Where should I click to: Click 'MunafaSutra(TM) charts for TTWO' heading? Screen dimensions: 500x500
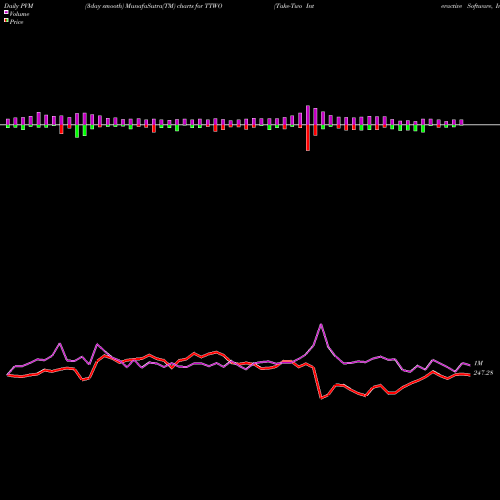click(174, 6)
